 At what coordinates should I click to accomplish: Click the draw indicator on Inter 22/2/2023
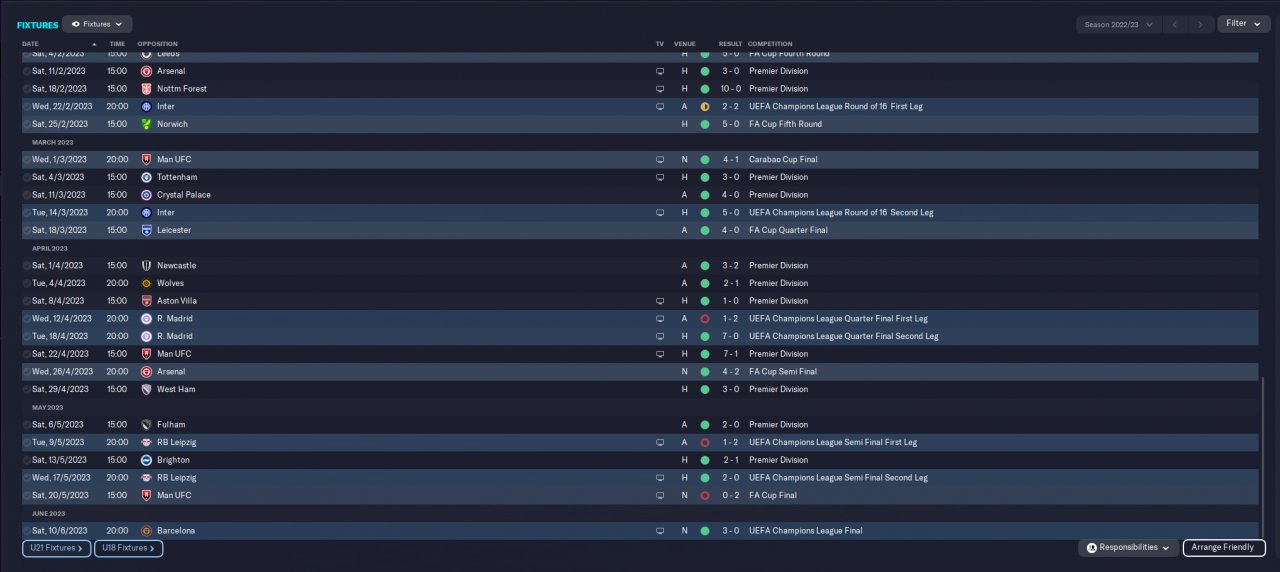tap(704, 106)
